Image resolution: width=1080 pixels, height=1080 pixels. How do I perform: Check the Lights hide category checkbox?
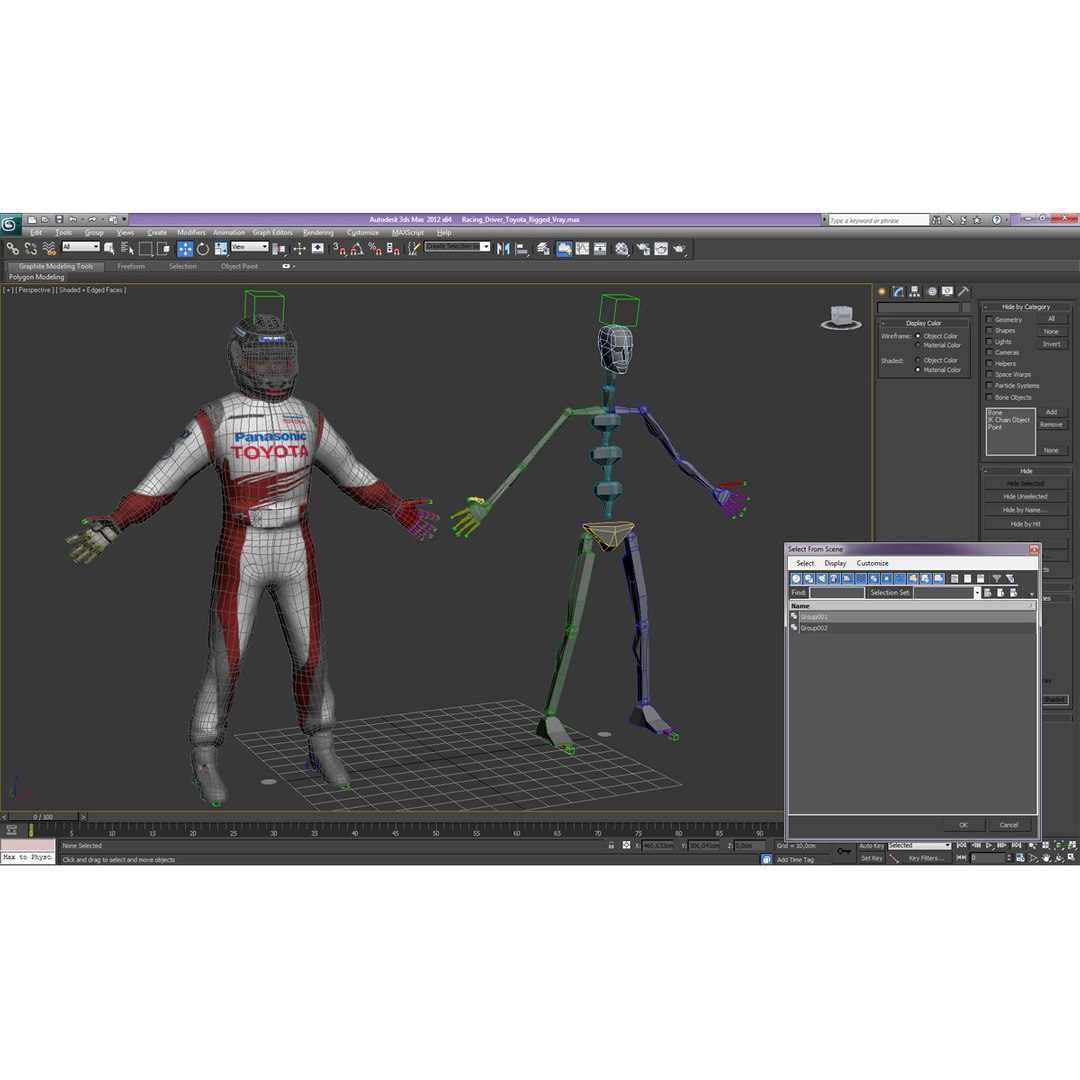tap(989, 342)
